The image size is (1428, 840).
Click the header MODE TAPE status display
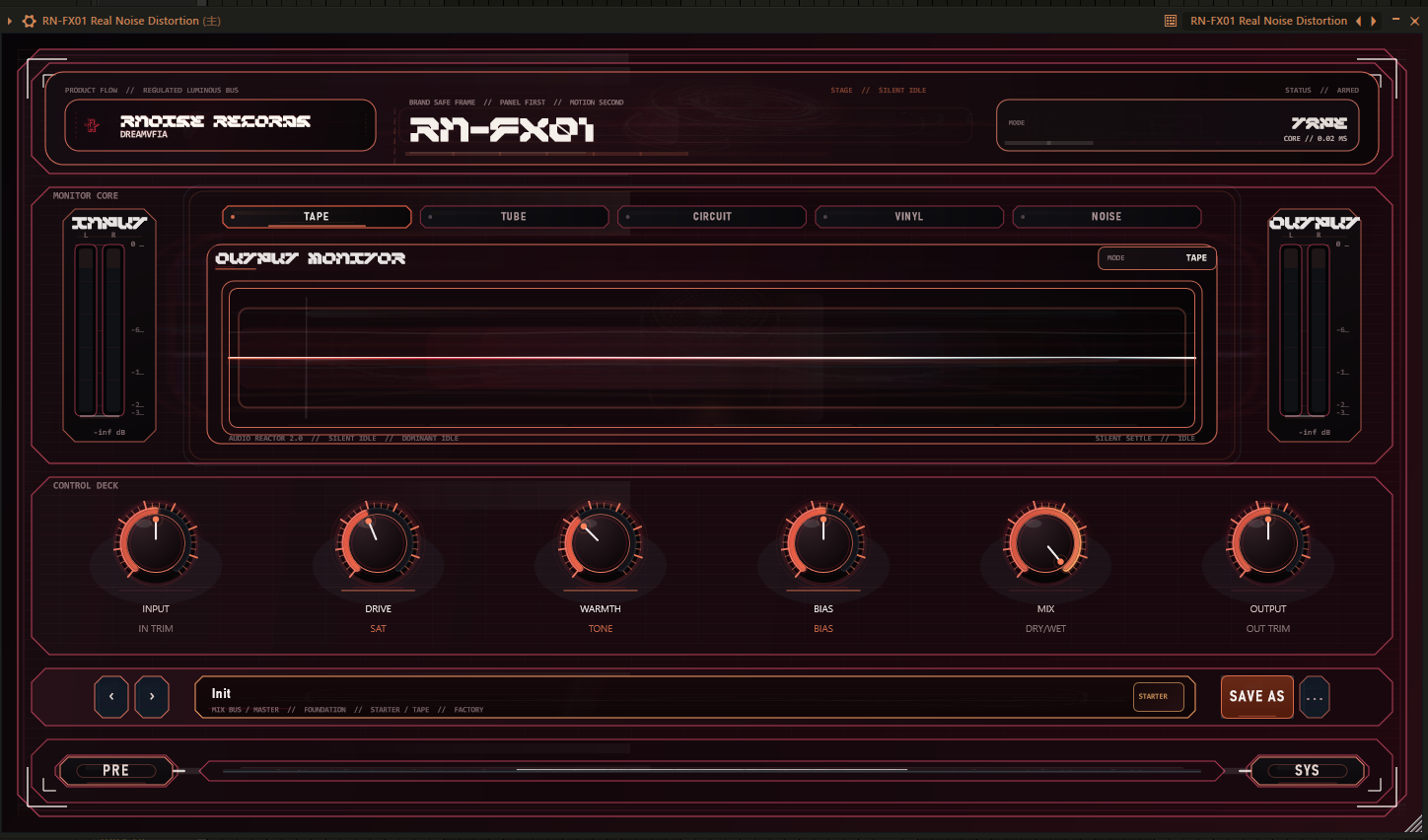coord(1178,125)
